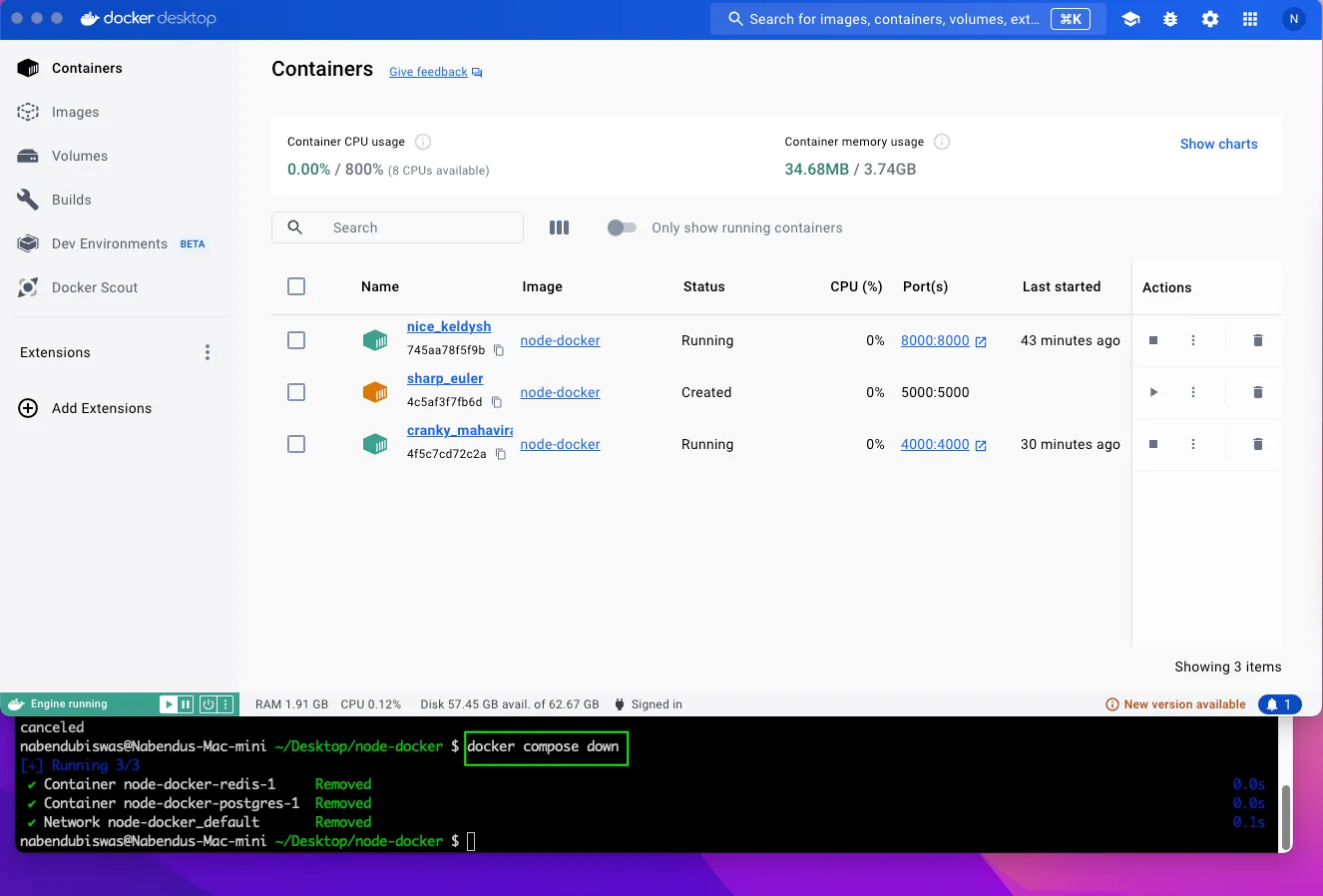Focus the container Search field
This screenshot has height=896, width=1323.
pos(397,227)
